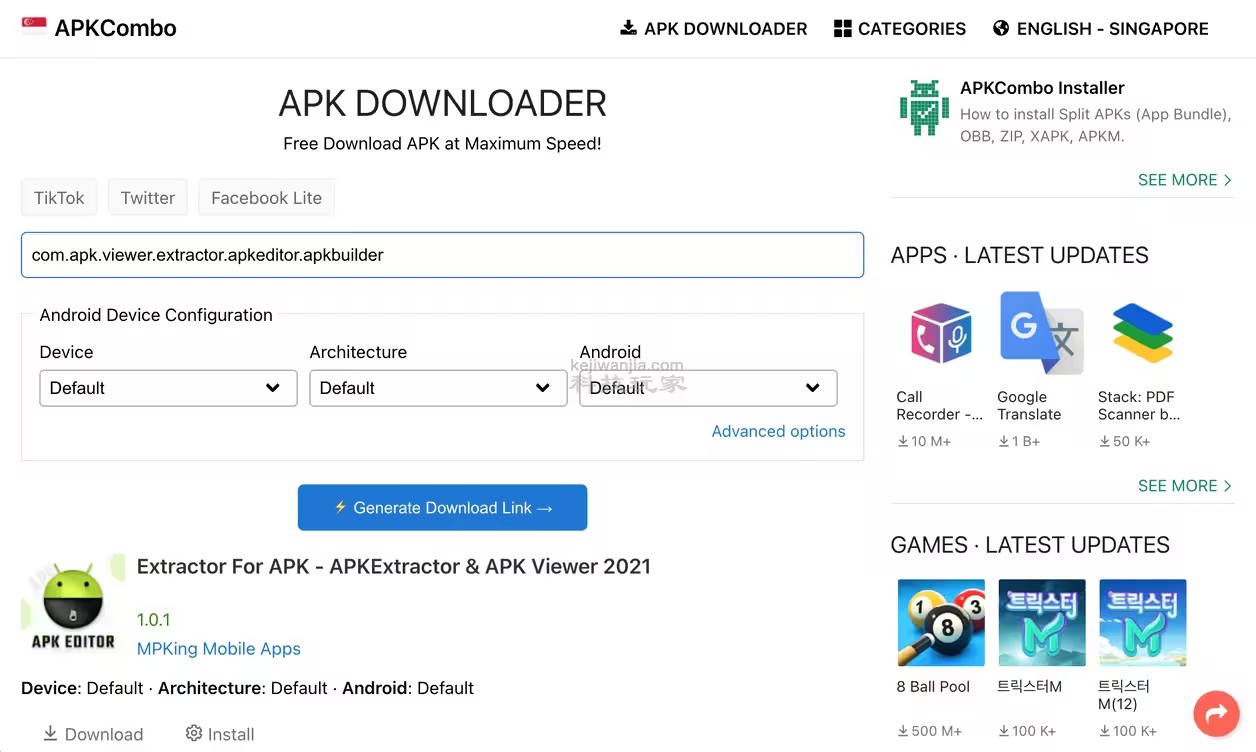Open Stack PDF Scanner app icon

[x=1142, y=334]
